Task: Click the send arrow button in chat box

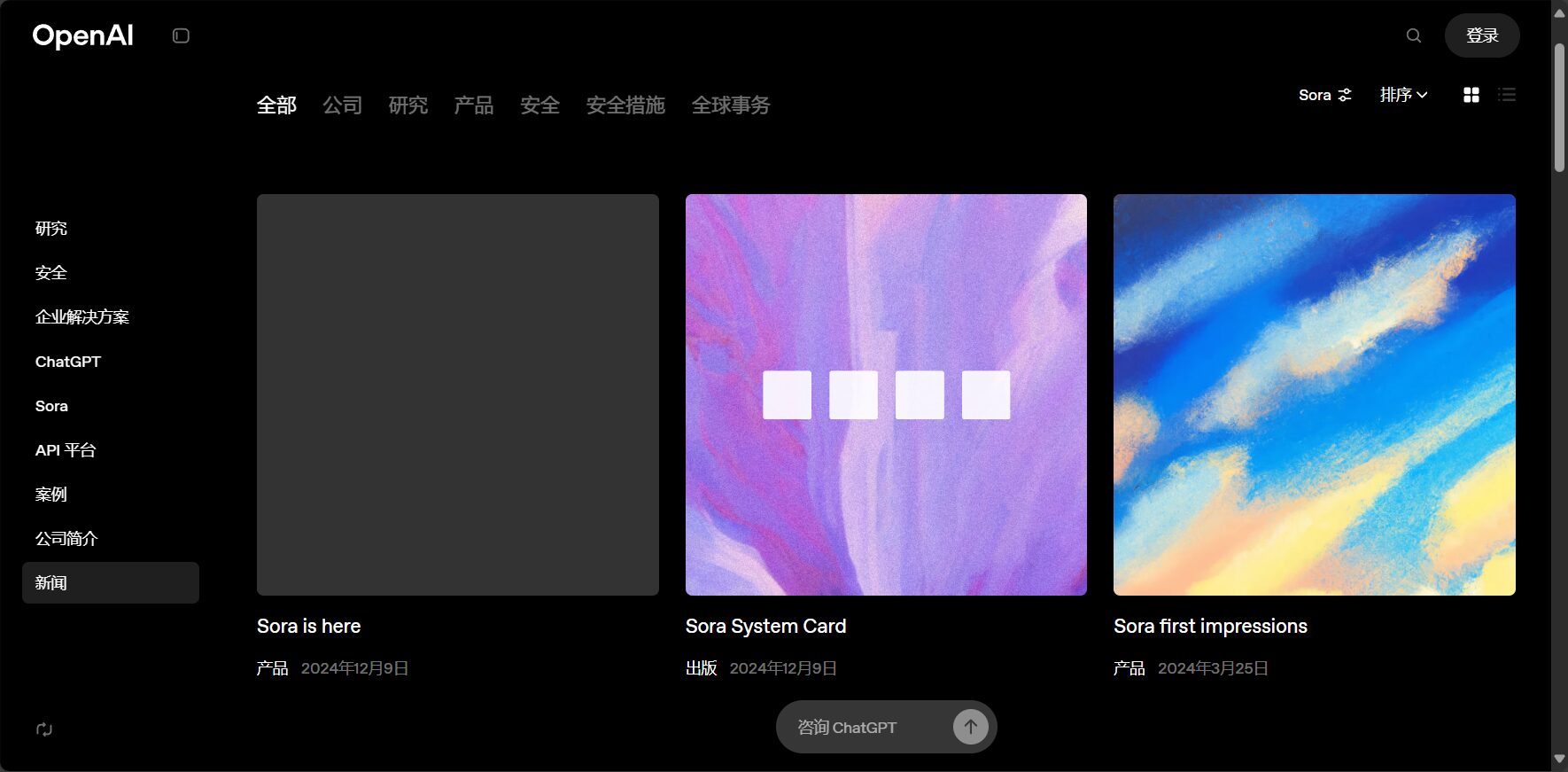Action: pyautogui.click(x=971, y=727)
